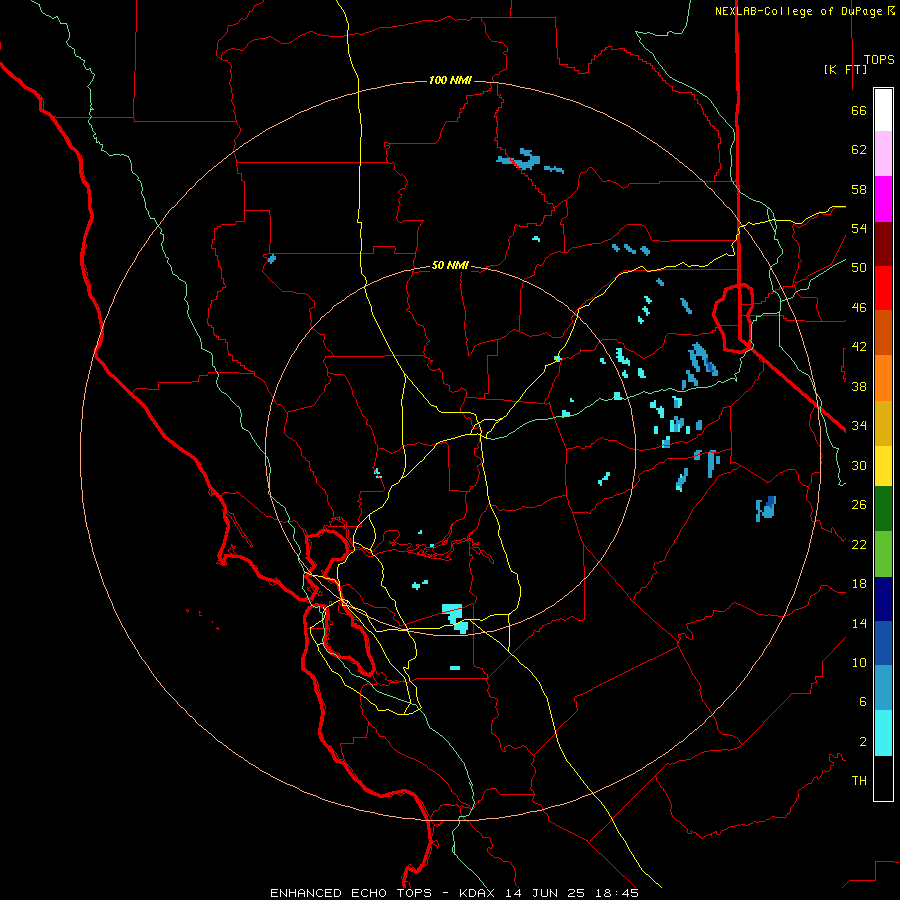900x900 pixels.
Task: Click the legend value "14"
Action: 859,623
